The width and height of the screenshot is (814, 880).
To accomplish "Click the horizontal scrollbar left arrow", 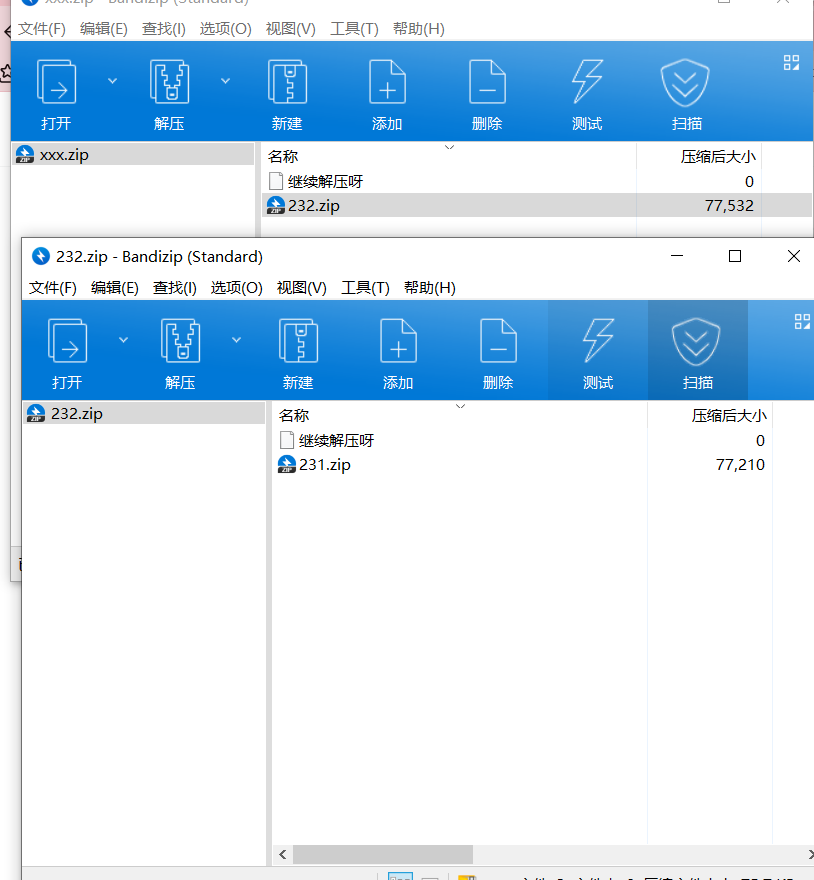I will pos(281,854).
